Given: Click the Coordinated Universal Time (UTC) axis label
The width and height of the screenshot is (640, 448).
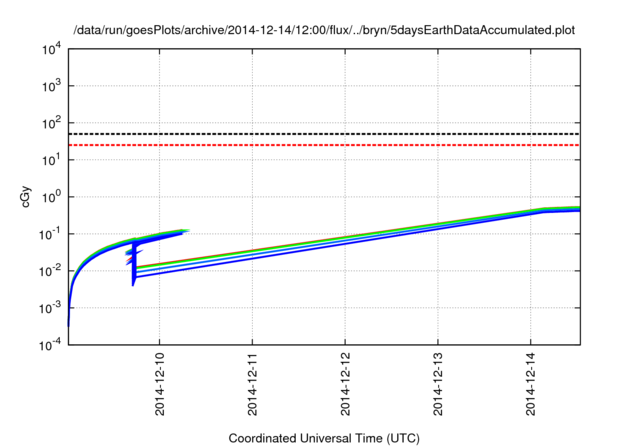Looking at the screenshot, I should click(324, 438).
